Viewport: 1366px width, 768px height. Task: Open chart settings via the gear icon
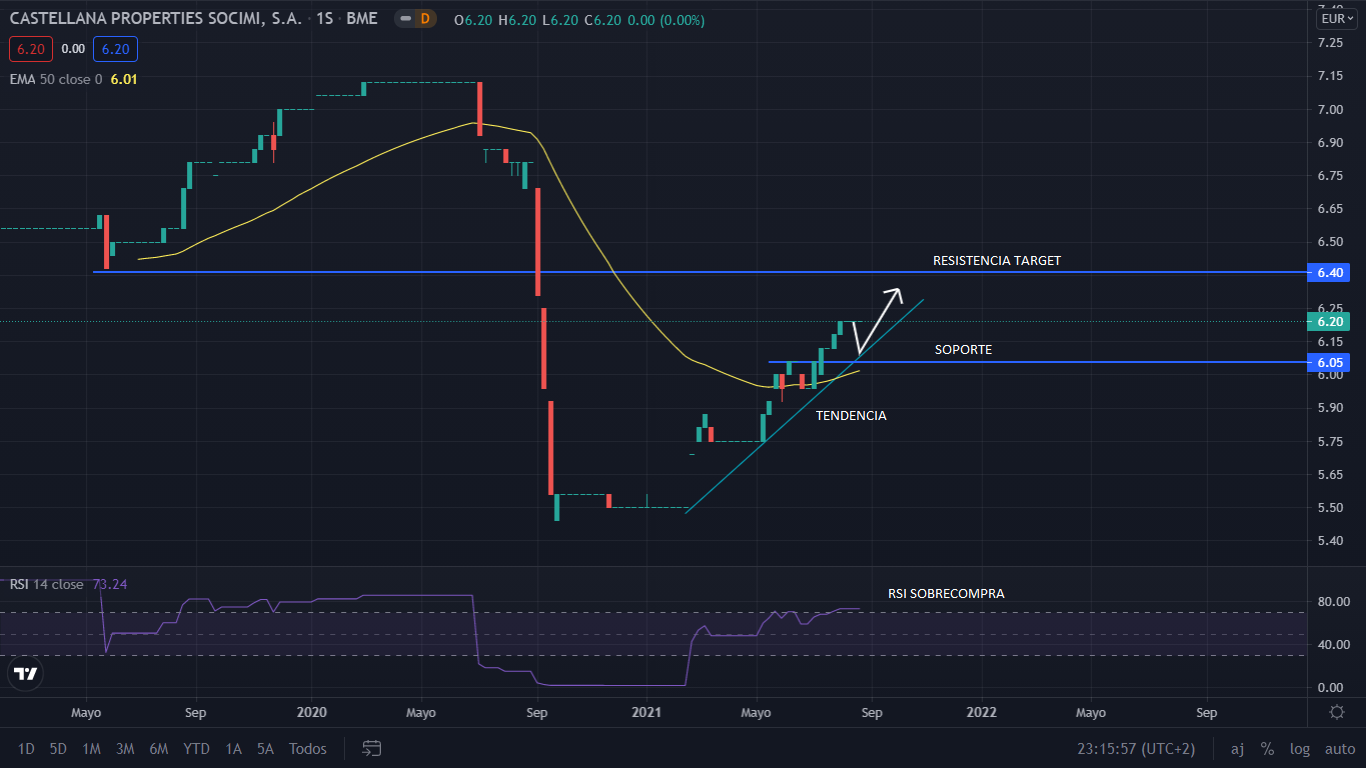pos(1337,711)
